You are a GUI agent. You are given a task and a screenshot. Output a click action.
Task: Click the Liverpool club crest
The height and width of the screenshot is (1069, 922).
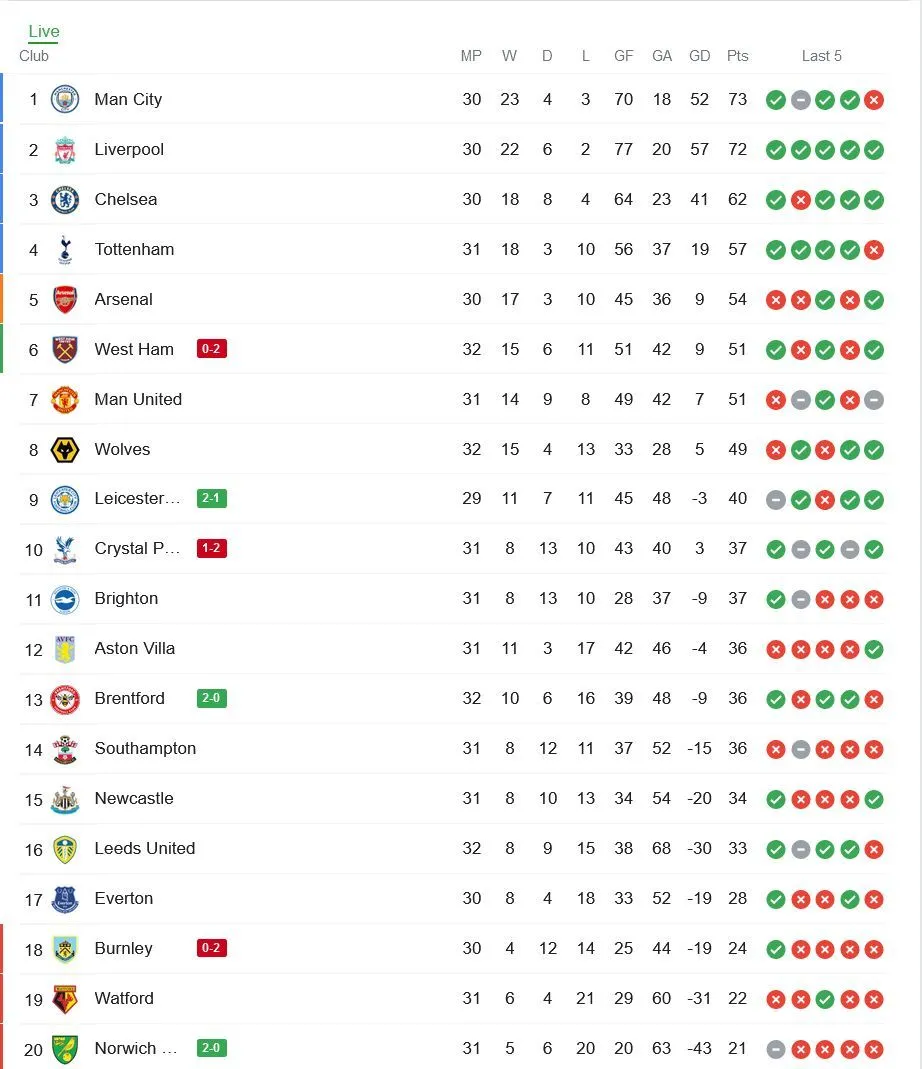pyautogui.click(x=65, y=149)
